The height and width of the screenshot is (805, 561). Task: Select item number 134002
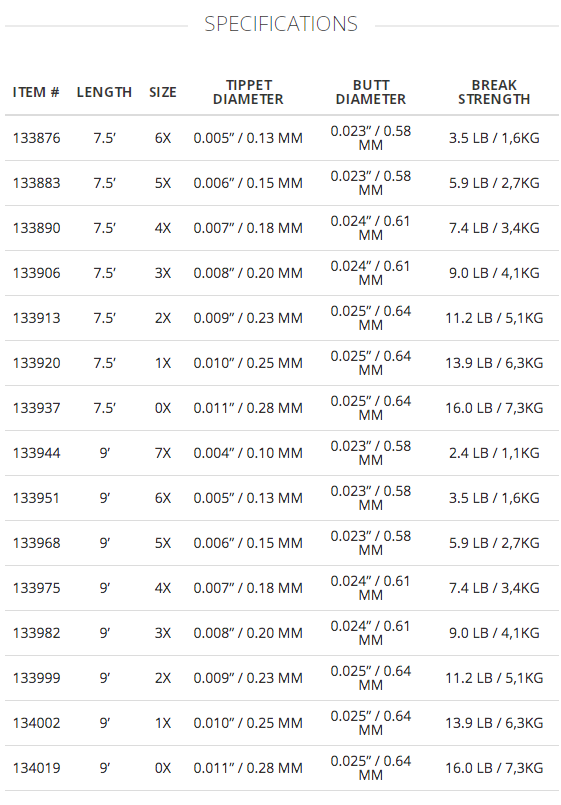[36, 723]
